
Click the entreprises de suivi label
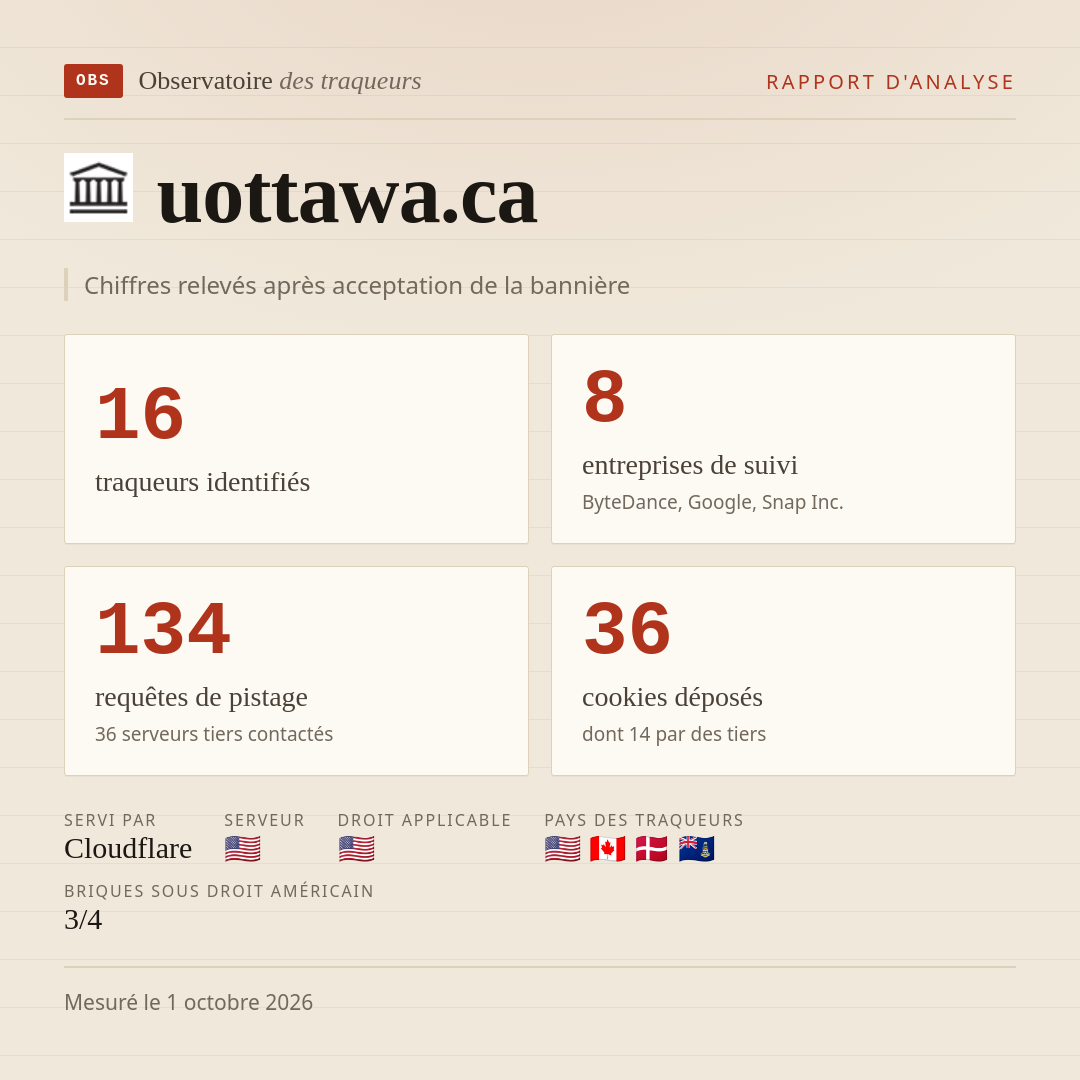689,465
